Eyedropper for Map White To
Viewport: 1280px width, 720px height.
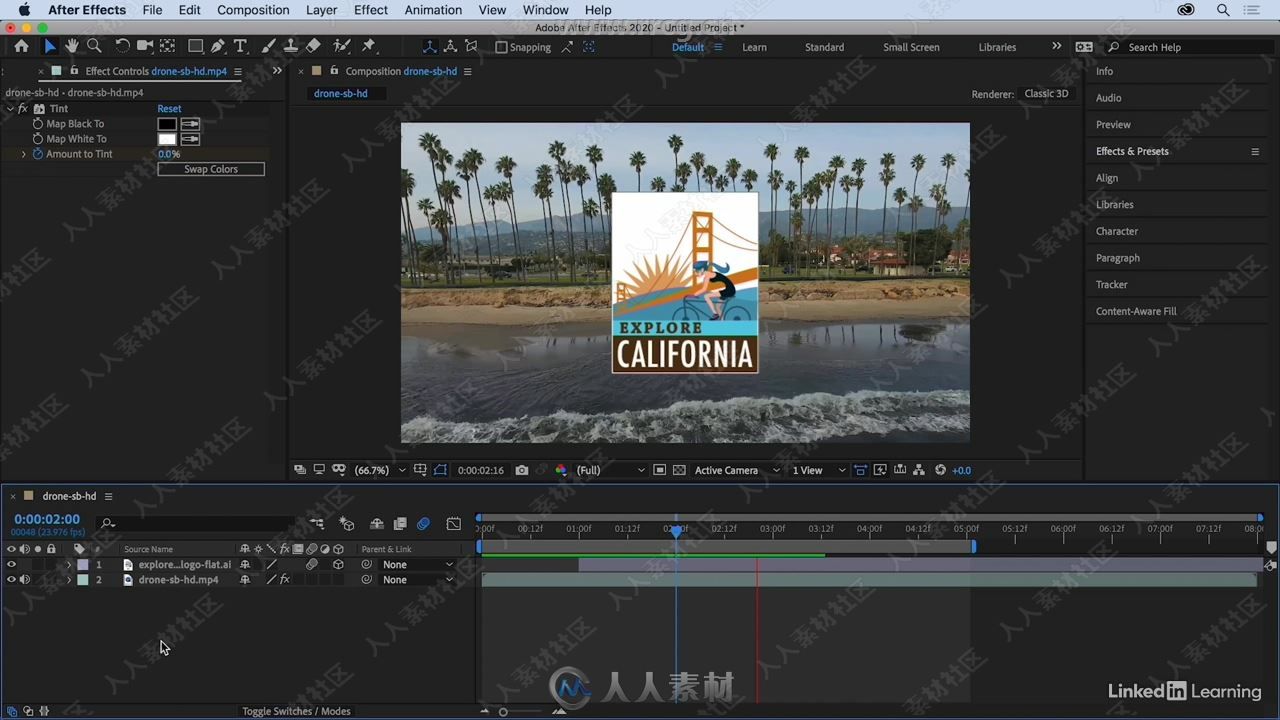pos(190,139)
